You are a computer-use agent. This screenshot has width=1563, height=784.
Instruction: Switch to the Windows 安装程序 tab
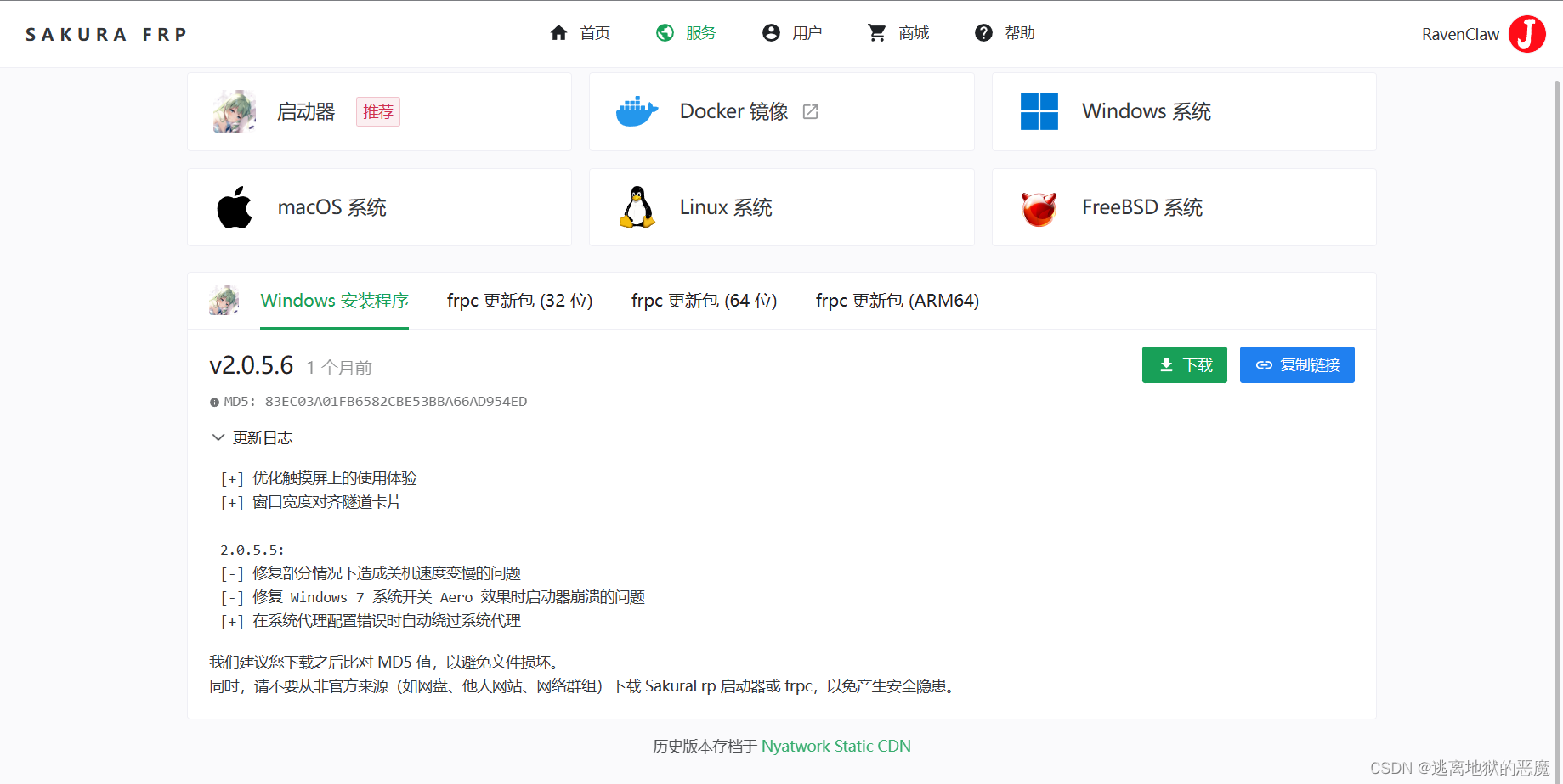coord(334,301)
